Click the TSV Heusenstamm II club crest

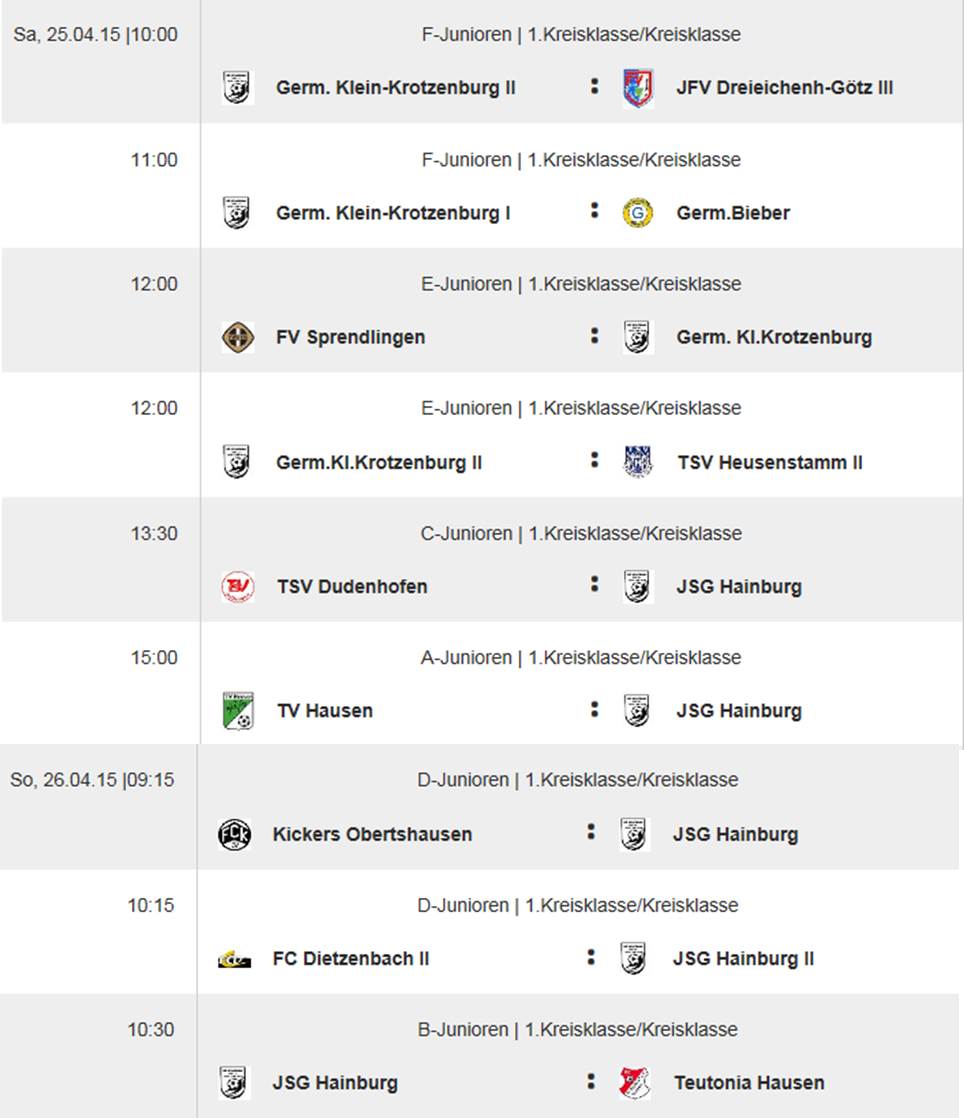(x=637, y=462)
